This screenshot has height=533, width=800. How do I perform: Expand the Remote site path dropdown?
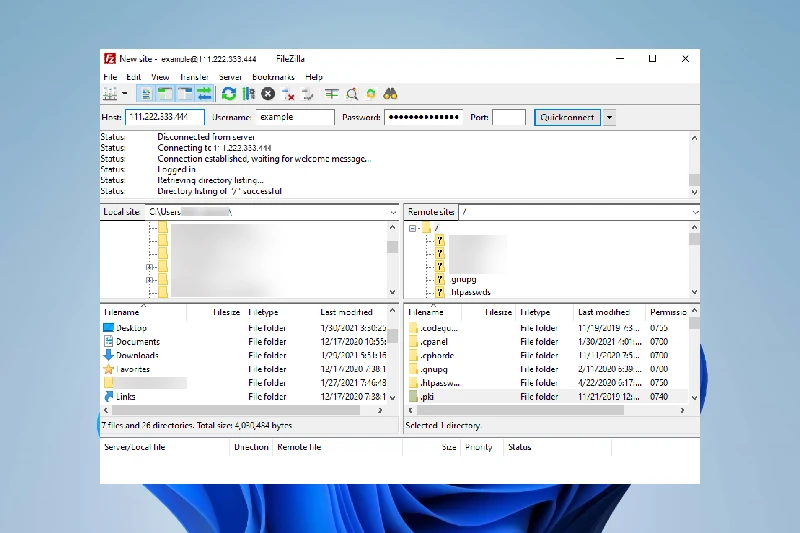tap(694, 212)
